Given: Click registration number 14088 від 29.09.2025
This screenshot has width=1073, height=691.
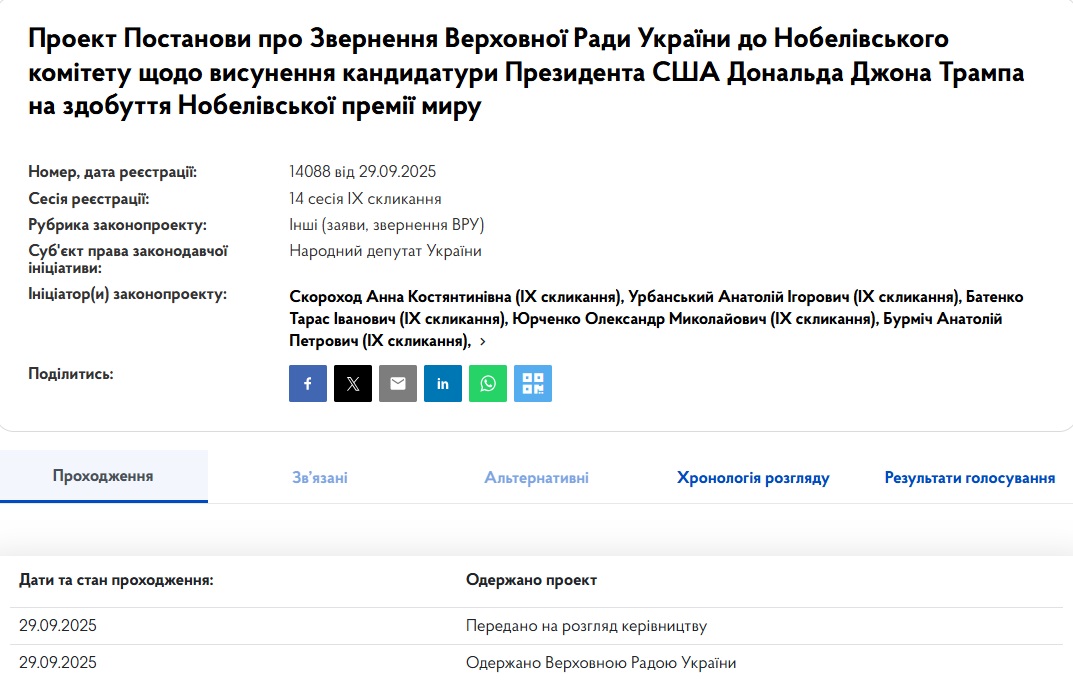Looking at the screenshot, I should click(x=362, y=172).
